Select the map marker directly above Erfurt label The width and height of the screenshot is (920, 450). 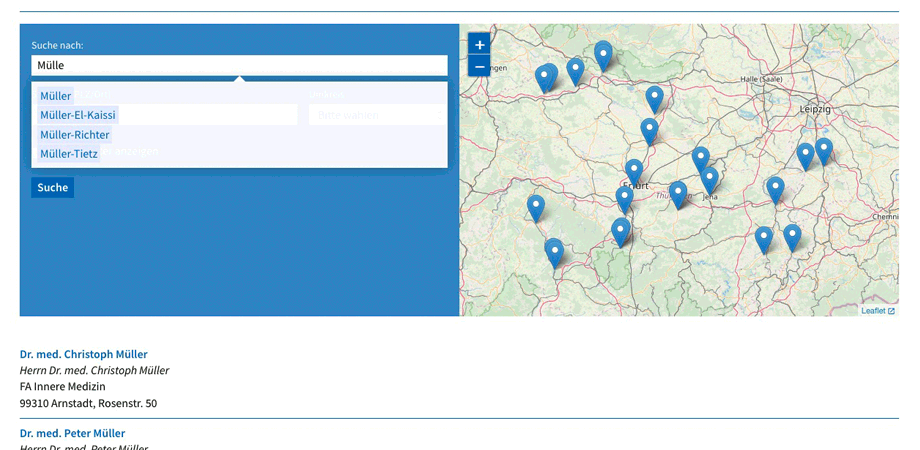point(634,172)
